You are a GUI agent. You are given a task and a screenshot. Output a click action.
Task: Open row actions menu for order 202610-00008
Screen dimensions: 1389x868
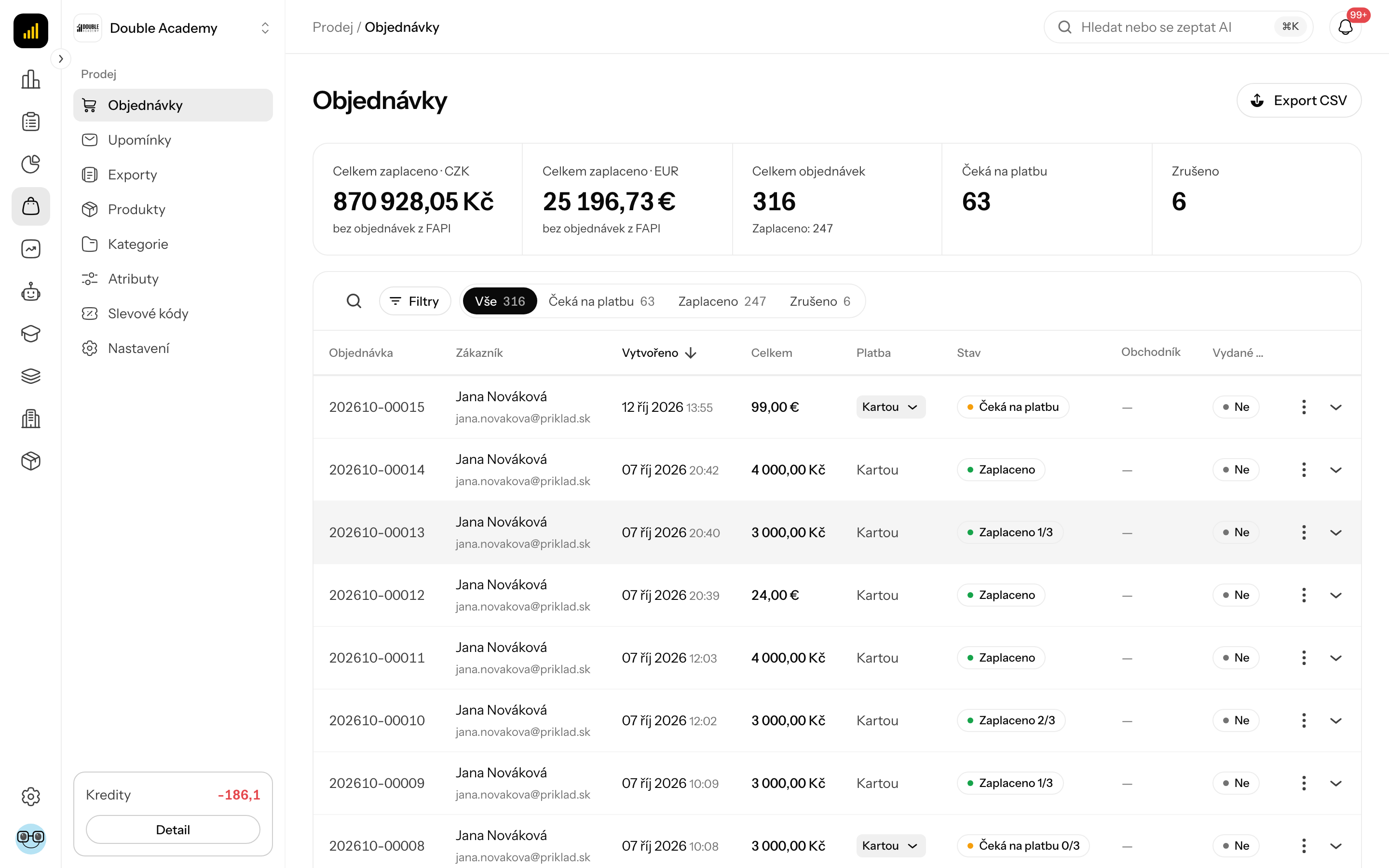[x=1304, y=846]
